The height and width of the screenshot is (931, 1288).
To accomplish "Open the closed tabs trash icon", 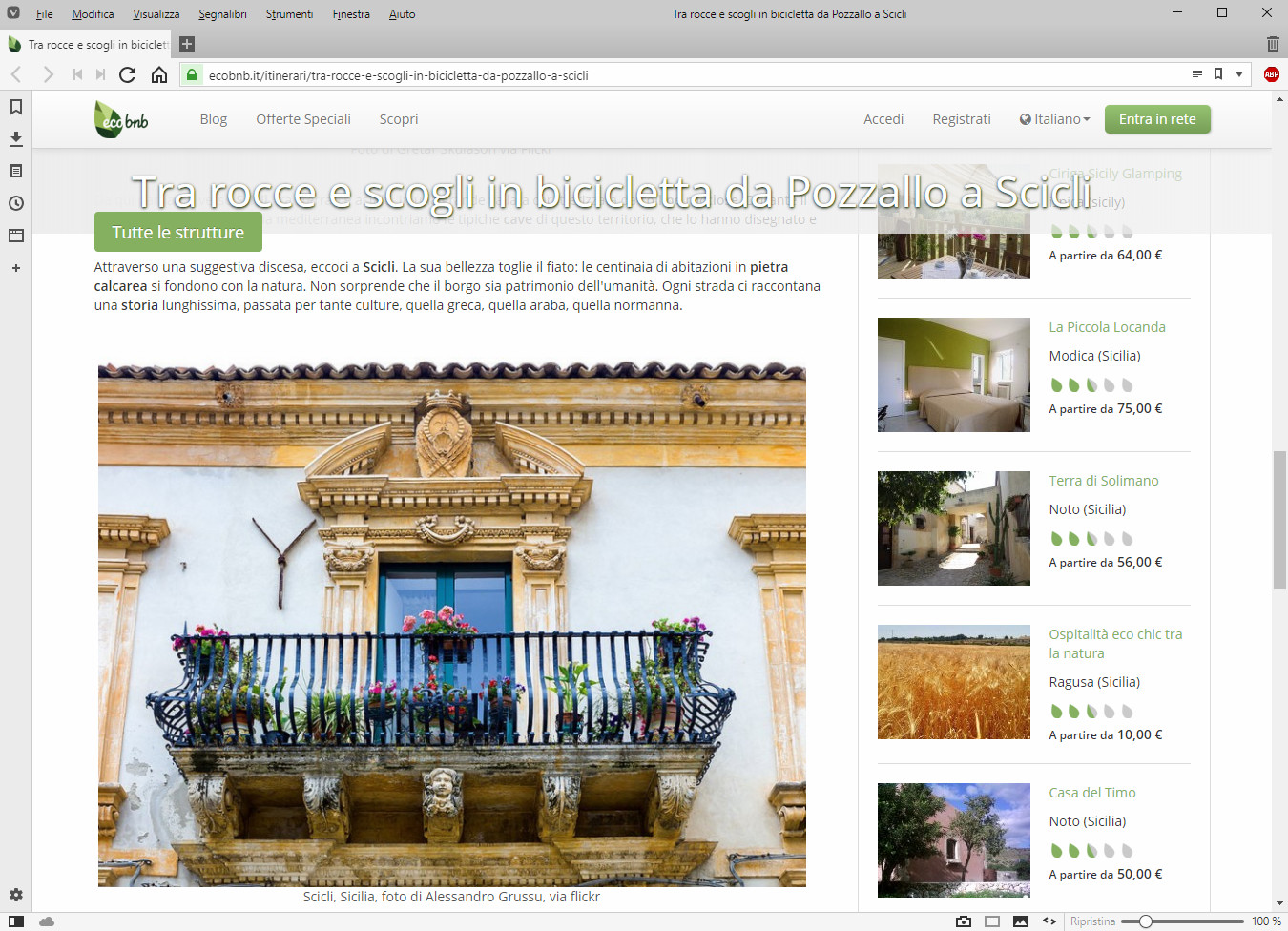I will click(x=1273, y=44).
